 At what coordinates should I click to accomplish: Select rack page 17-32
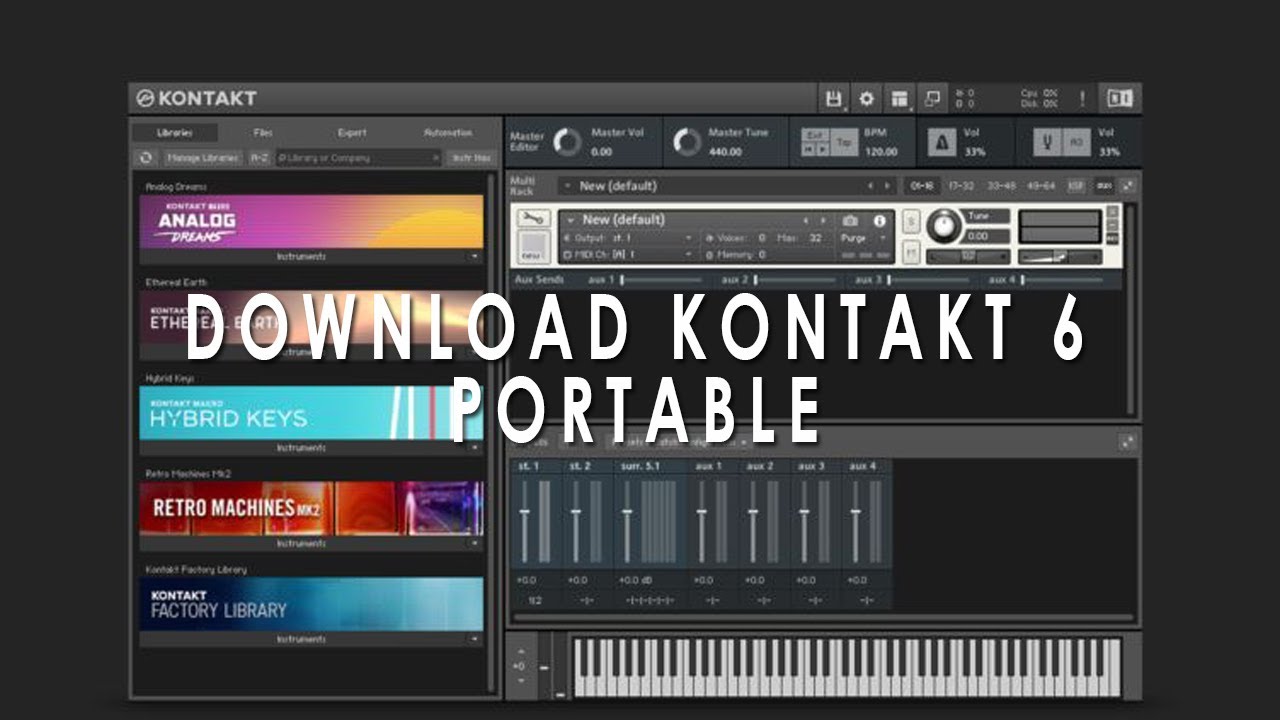(x=960, y=186)
